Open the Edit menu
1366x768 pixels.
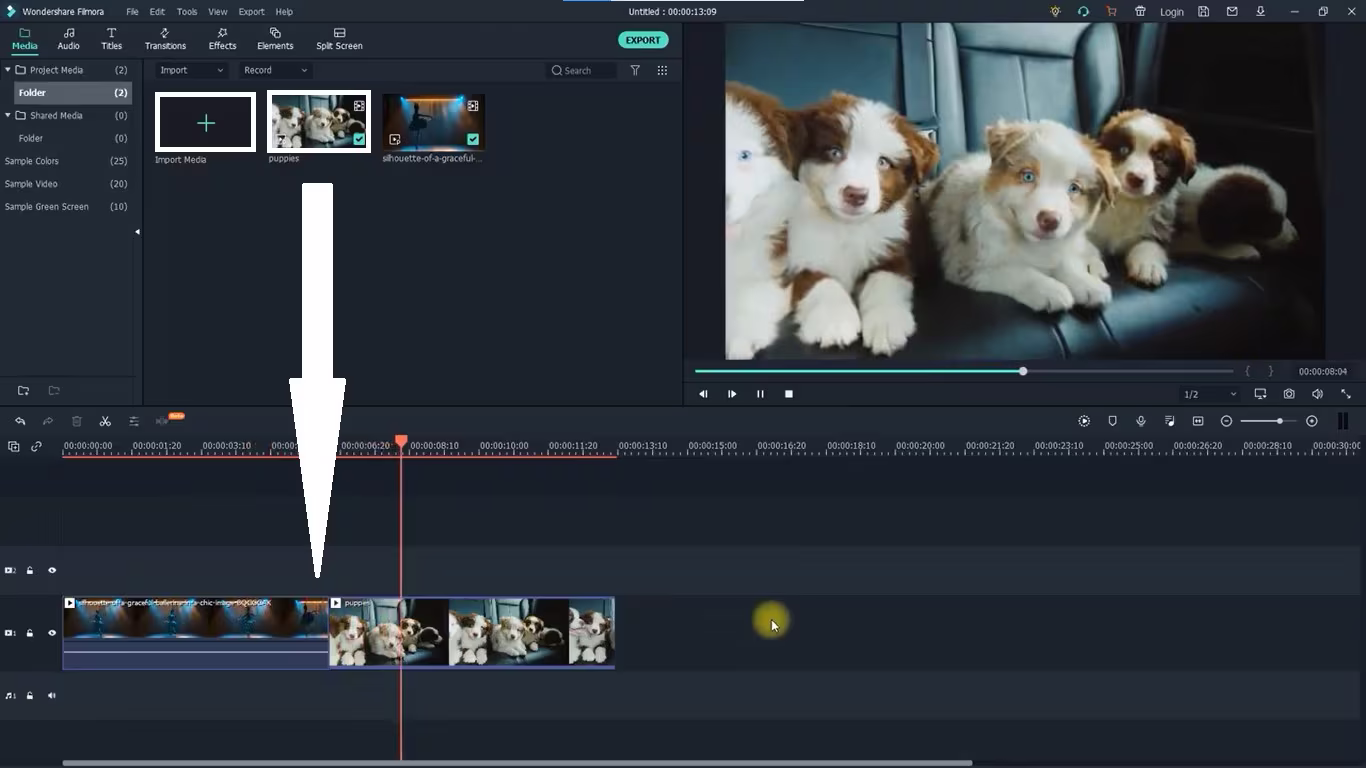pos(157,12)
